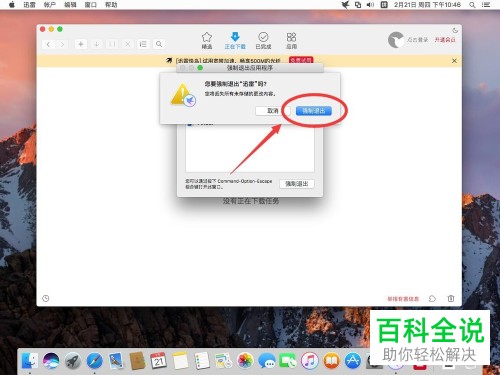Open the 帐户 menu
The image size is (500, 375).
click(x=50, y=5)
